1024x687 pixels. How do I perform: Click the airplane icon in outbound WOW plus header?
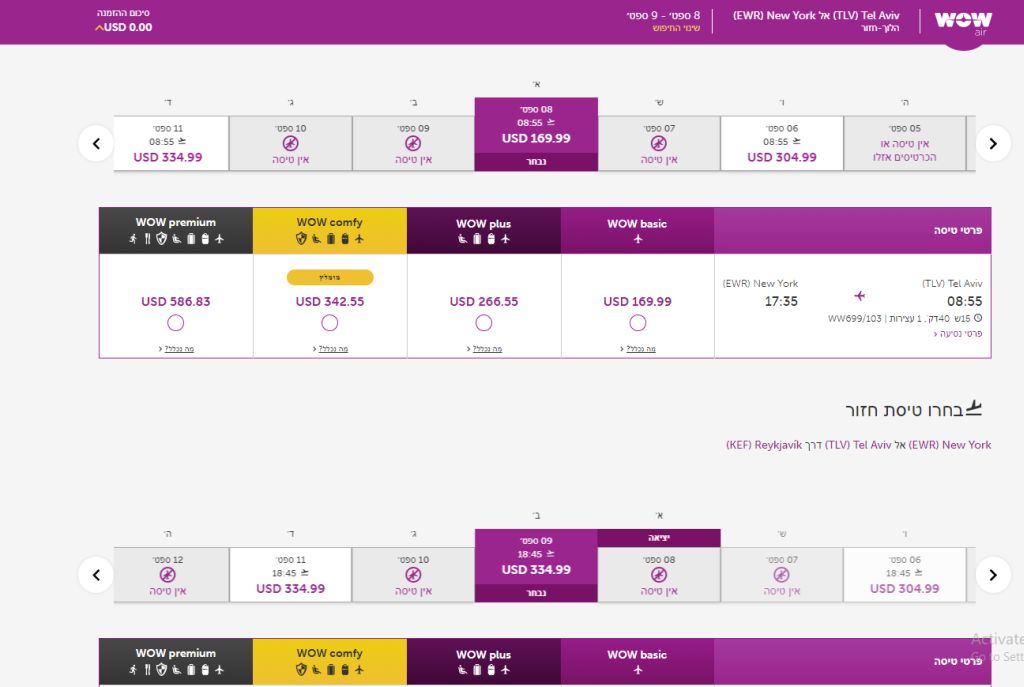(505, 239)
